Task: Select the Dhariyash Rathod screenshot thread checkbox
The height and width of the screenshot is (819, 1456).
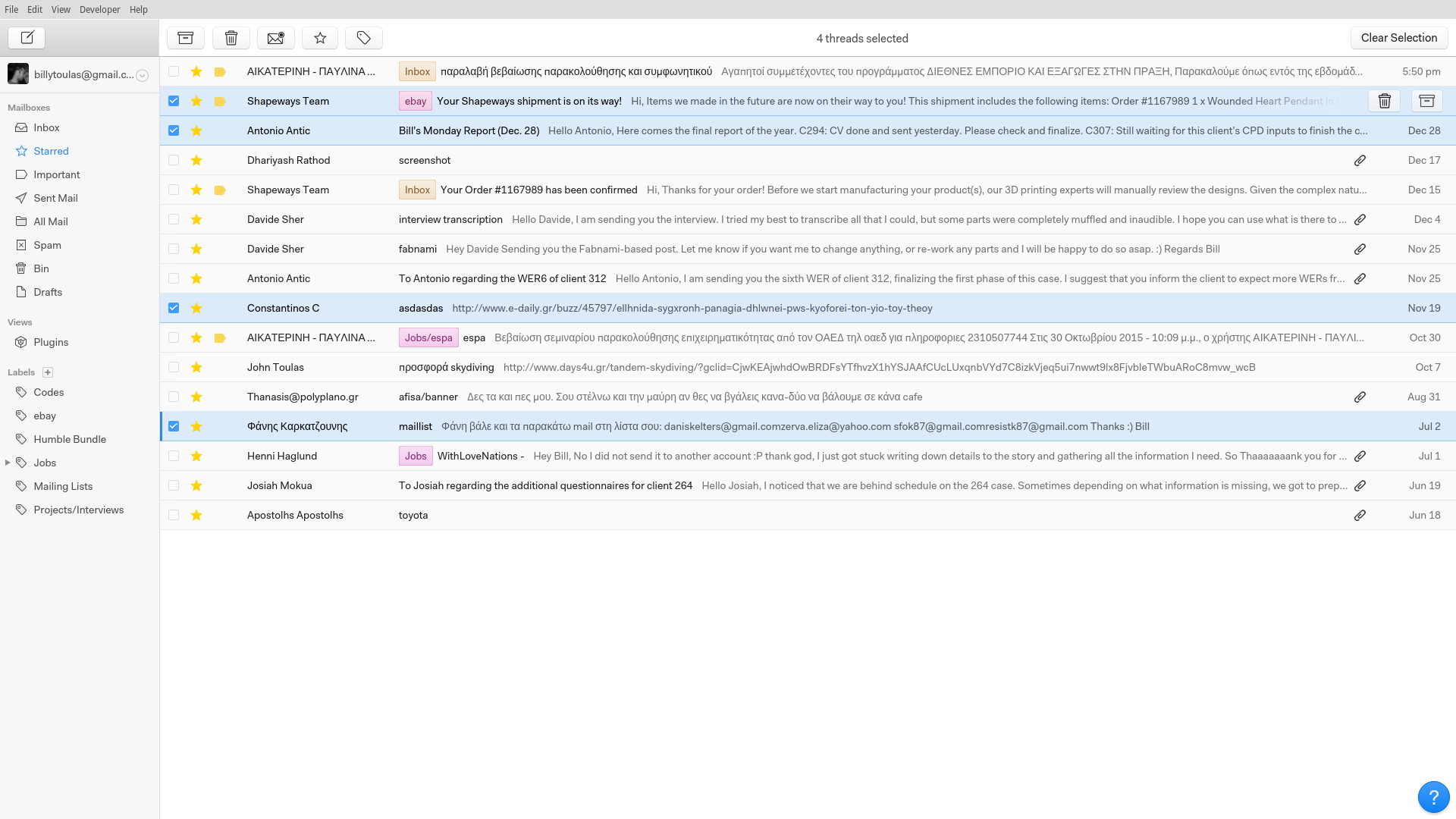Action: coord(174,160)
